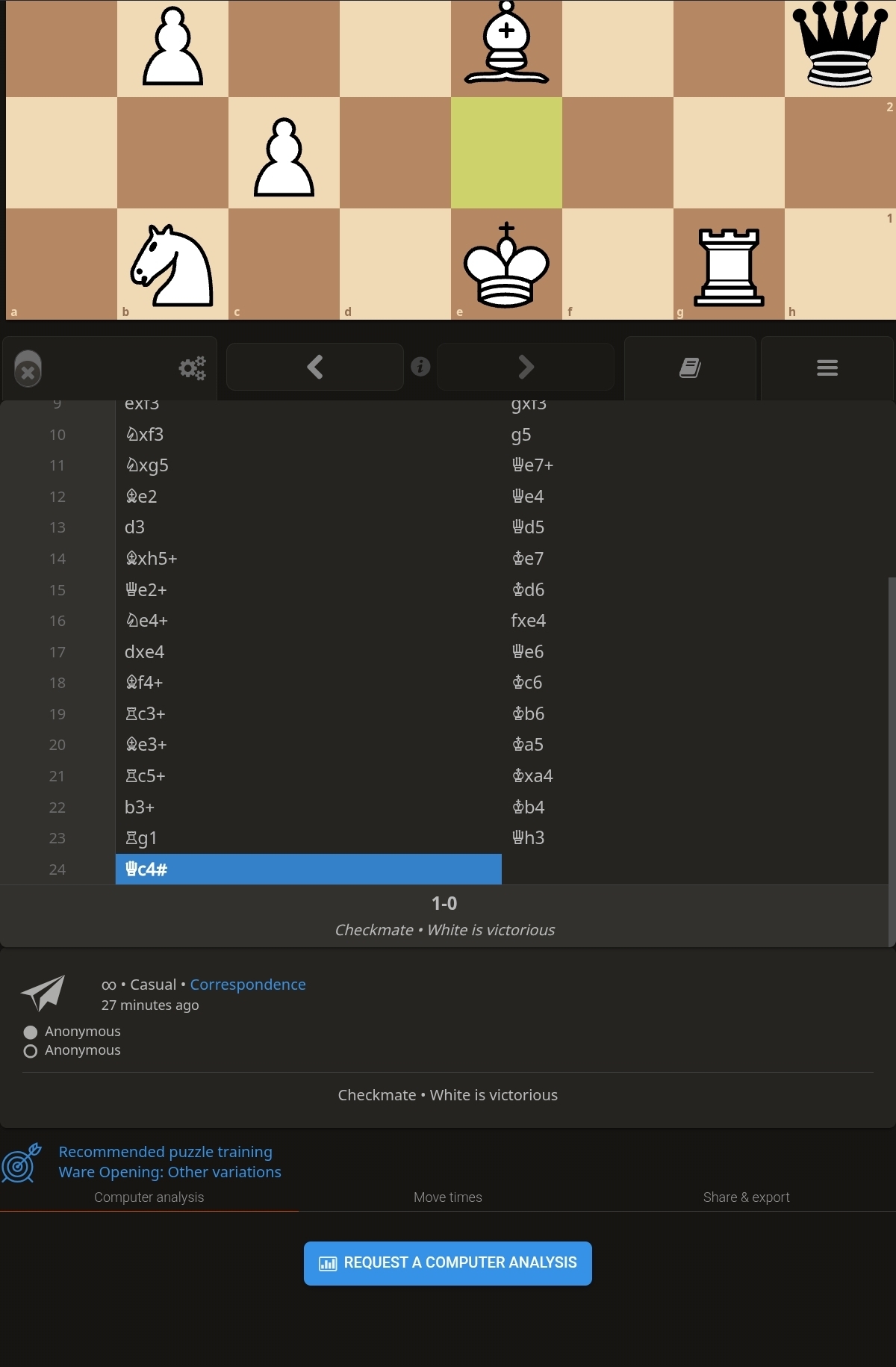
Task: Switch to Computer analysis tab
Action: coord(149,1197)
